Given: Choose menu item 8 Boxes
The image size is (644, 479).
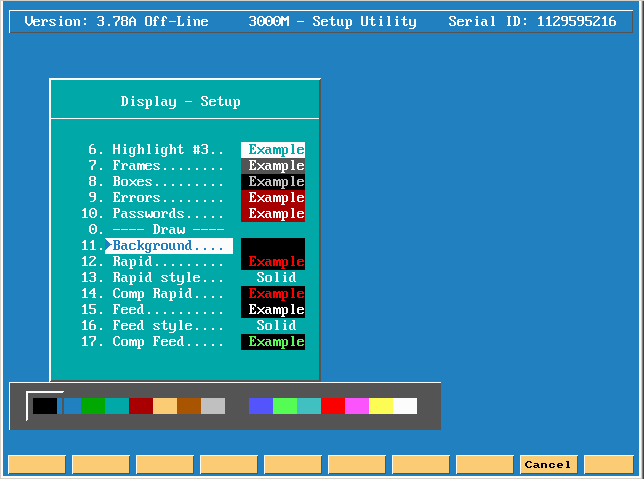Looking at the screenshot, I should (x=156, y=182).
